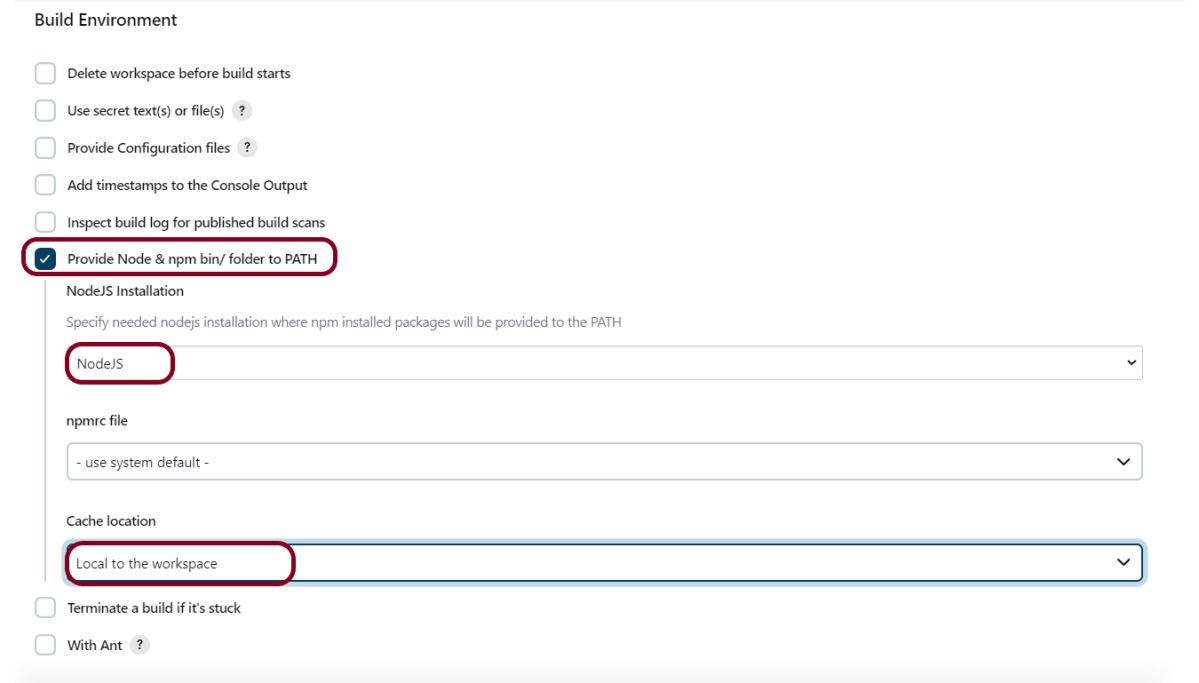Click the 'NodeJS Installation' field label
Screen dimensions: 1199x683
click(125, 291)
